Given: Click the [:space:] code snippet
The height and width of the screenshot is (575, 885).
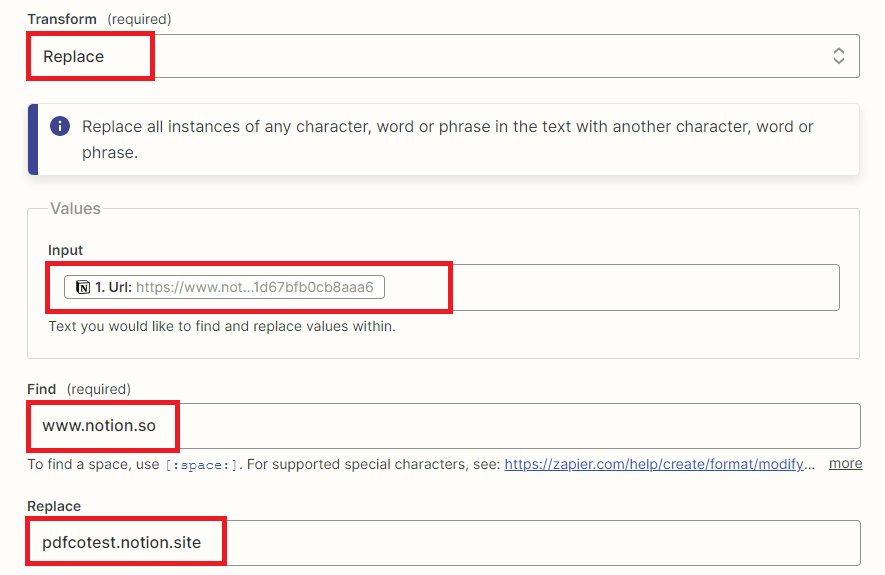Looking at the screenshot, I should [200, 465].
